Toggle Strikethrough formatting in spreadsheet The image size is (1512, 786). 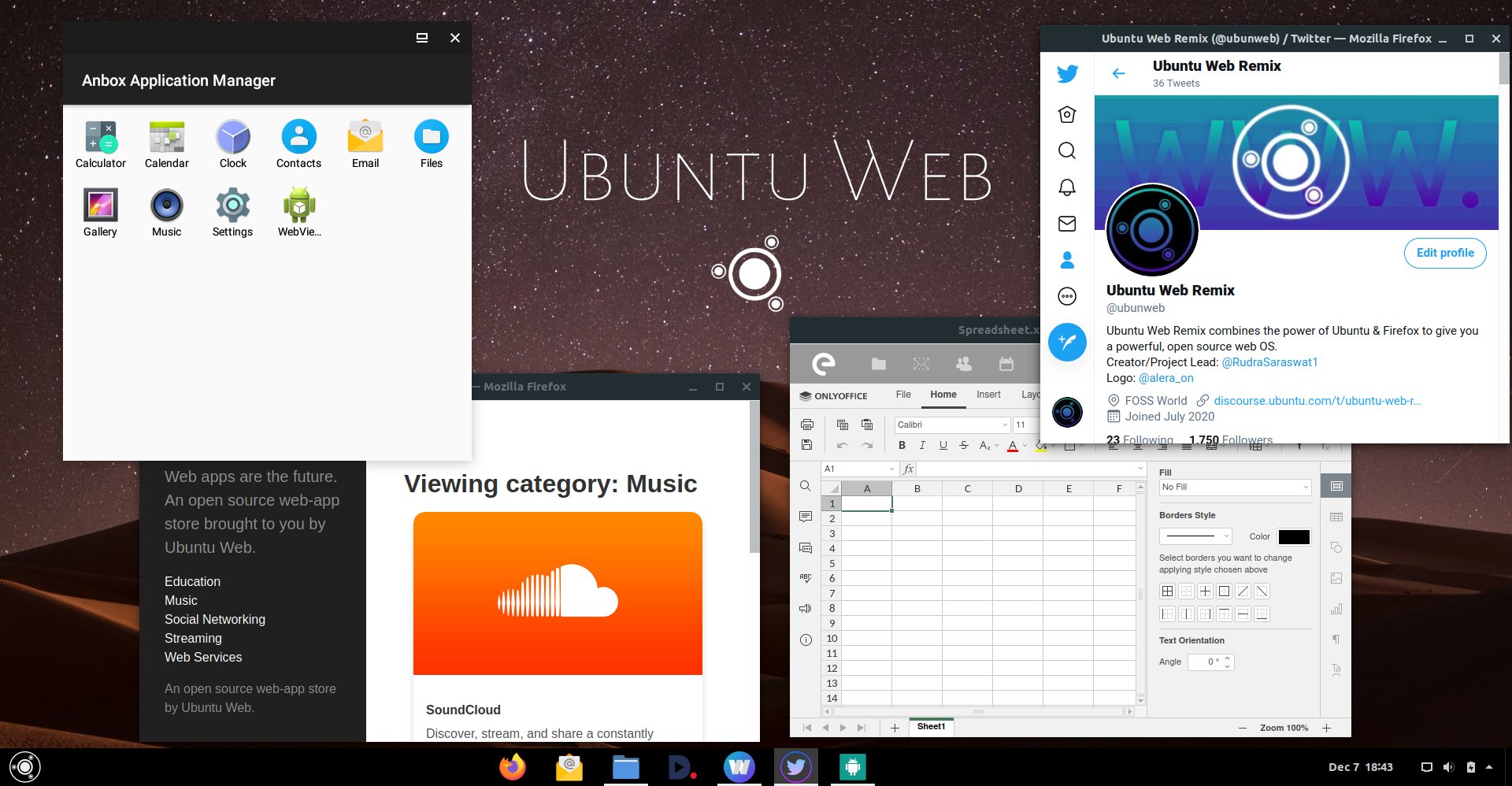963,445
